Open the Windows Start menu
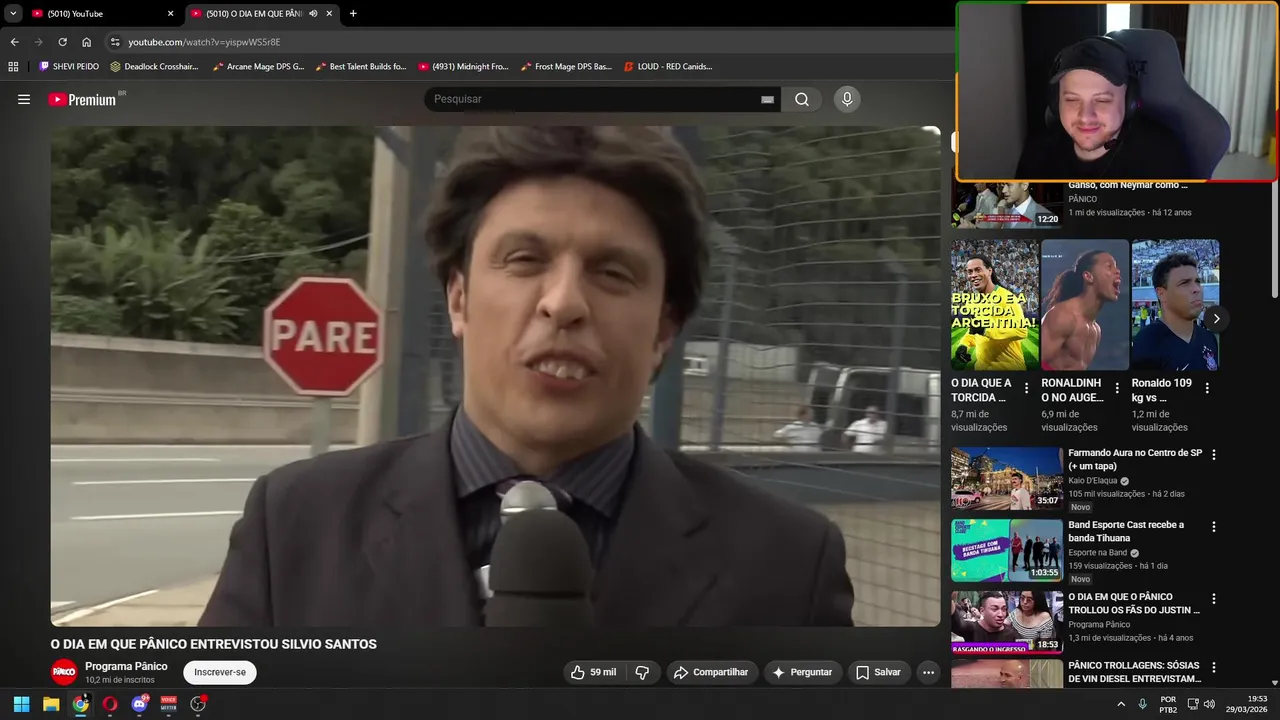The width and height of the screenshot is (1280, 720). click(21, 704)
